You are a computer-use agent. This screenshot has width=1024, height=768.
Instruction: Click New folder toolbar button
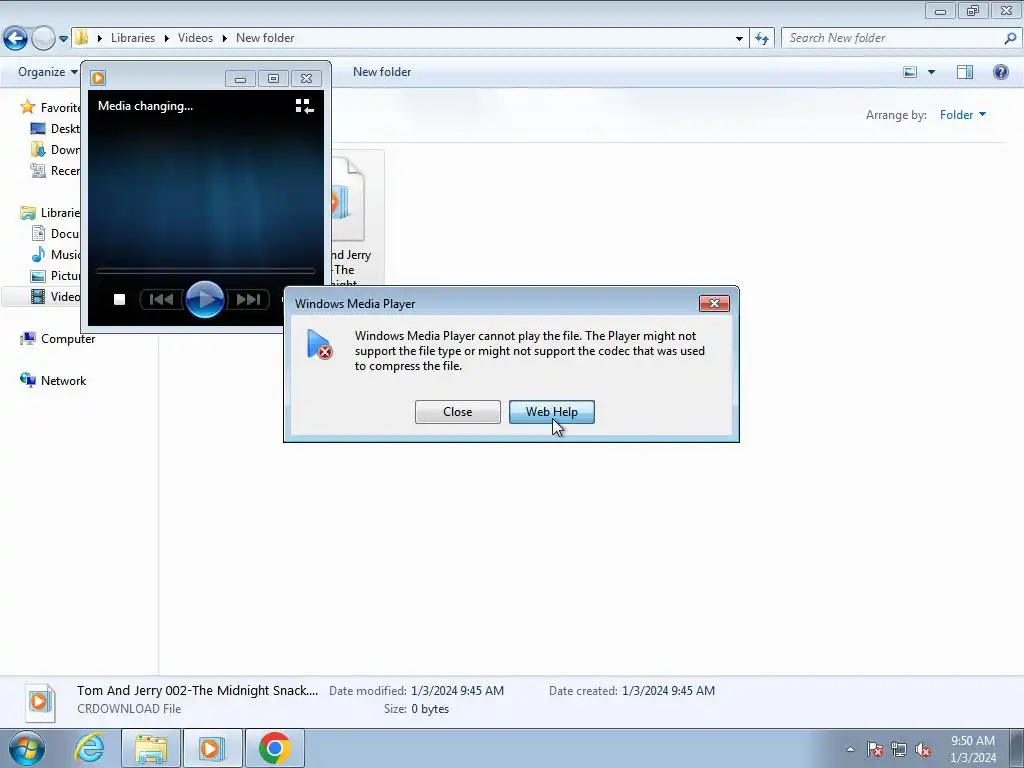tap(382, 72)
